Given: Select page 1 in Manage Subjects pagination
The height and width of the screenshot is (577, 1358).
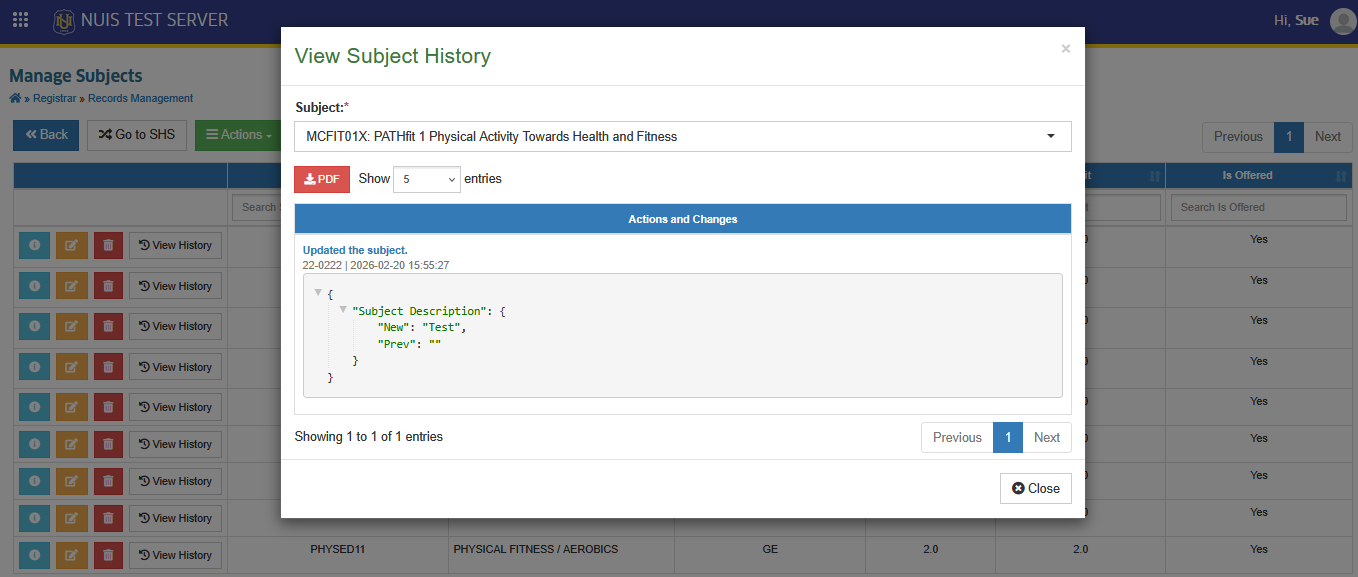Looking at the screenshot, I should coord(1289,137).
